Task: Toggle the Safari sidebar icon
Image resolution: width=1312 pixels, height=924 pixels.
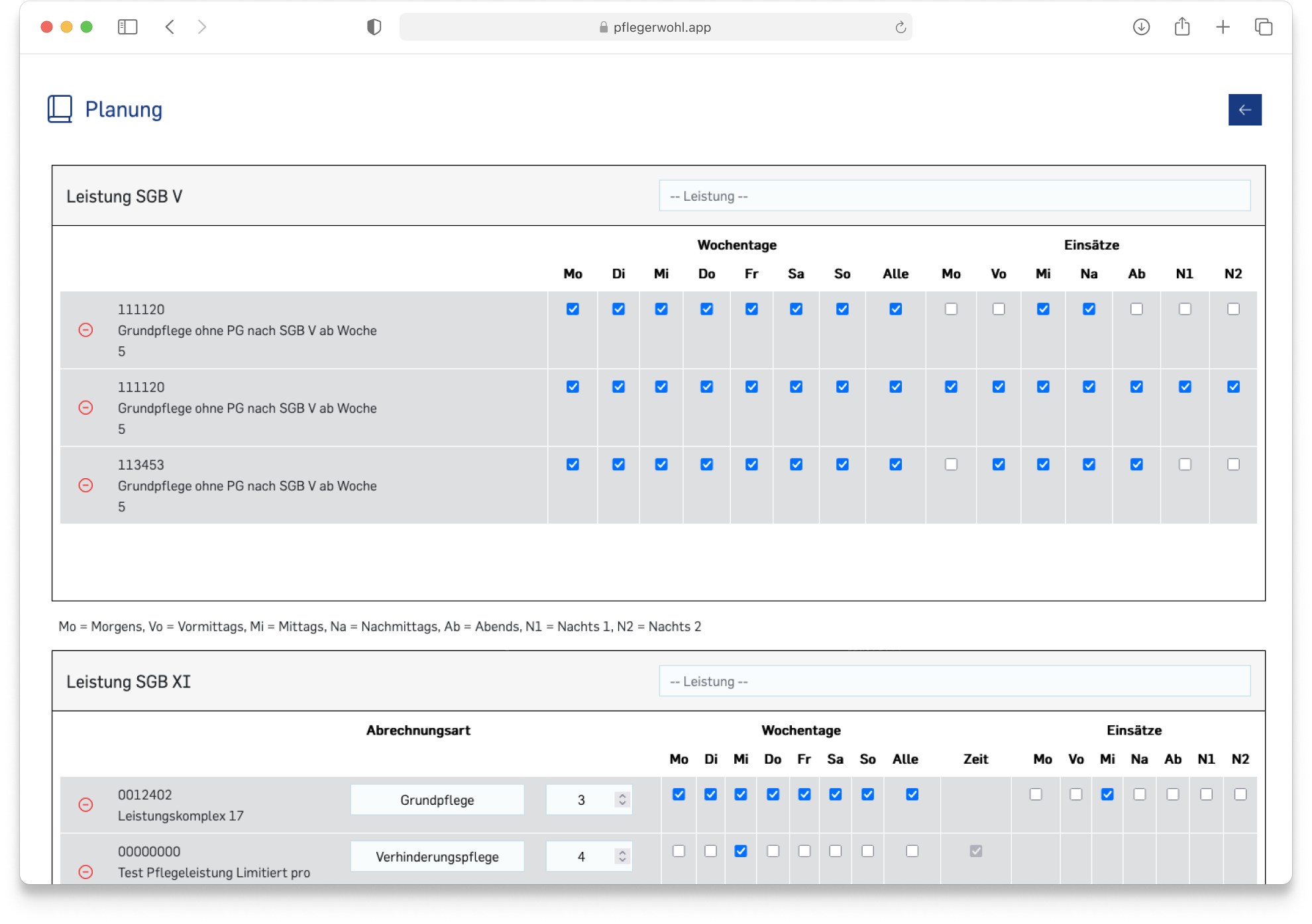Action: (x=127, y=27)
